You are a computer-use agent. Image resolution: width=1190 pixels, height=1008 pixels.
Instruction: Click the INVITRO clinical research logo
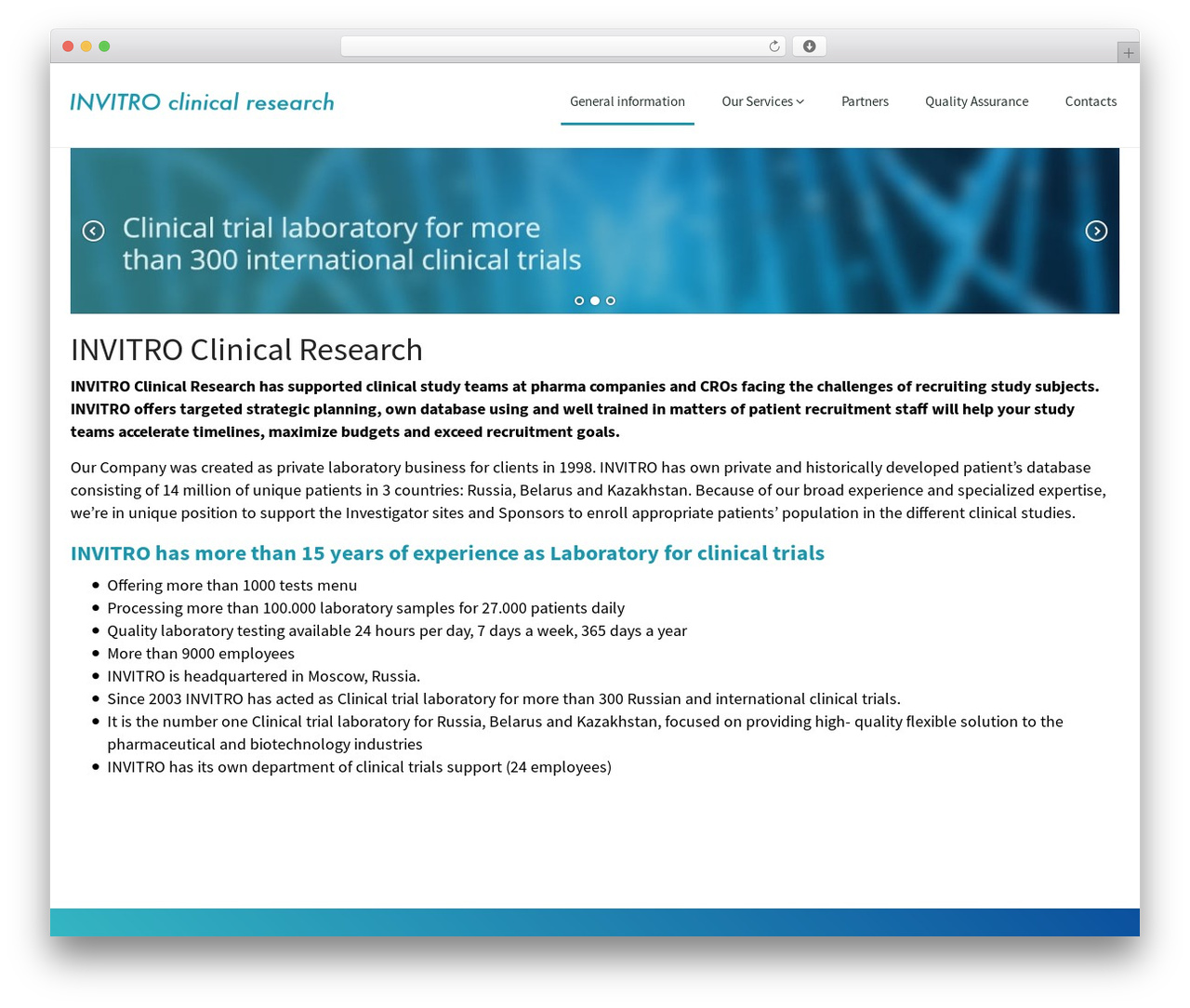click(x=202, y=102)
